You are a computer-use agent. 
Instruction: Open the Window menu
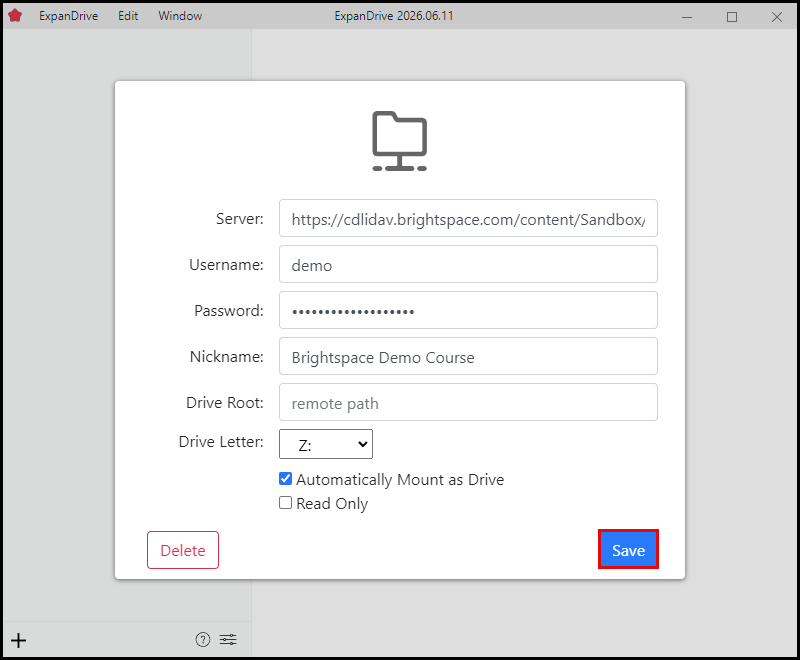[180, 16]
